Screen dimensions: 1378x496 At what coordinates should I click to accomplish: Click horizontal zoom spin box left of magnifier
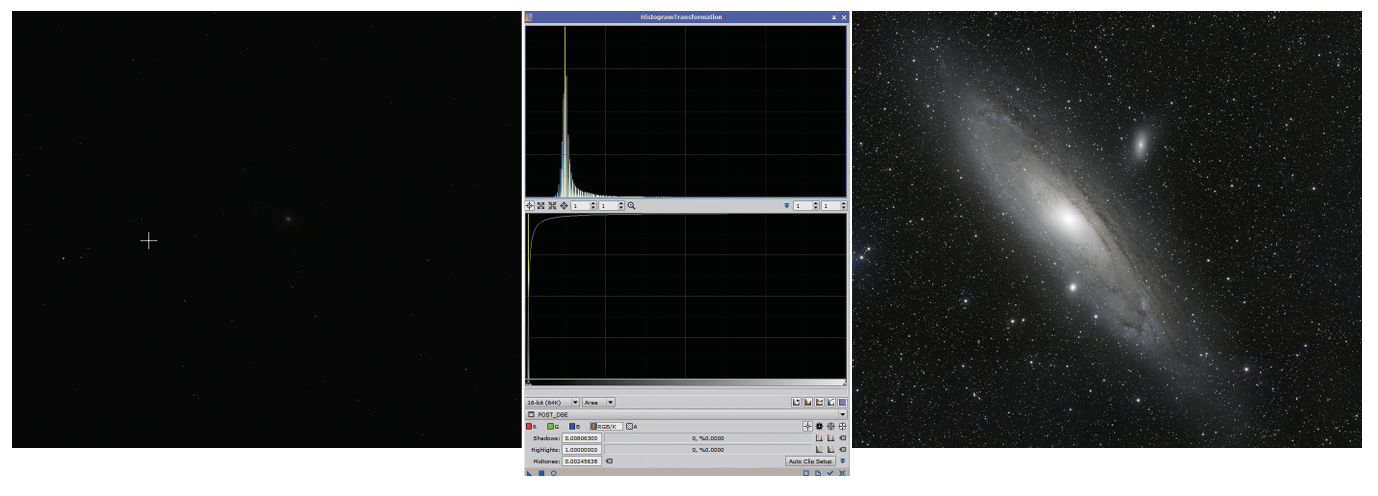(x=584, y=206)
